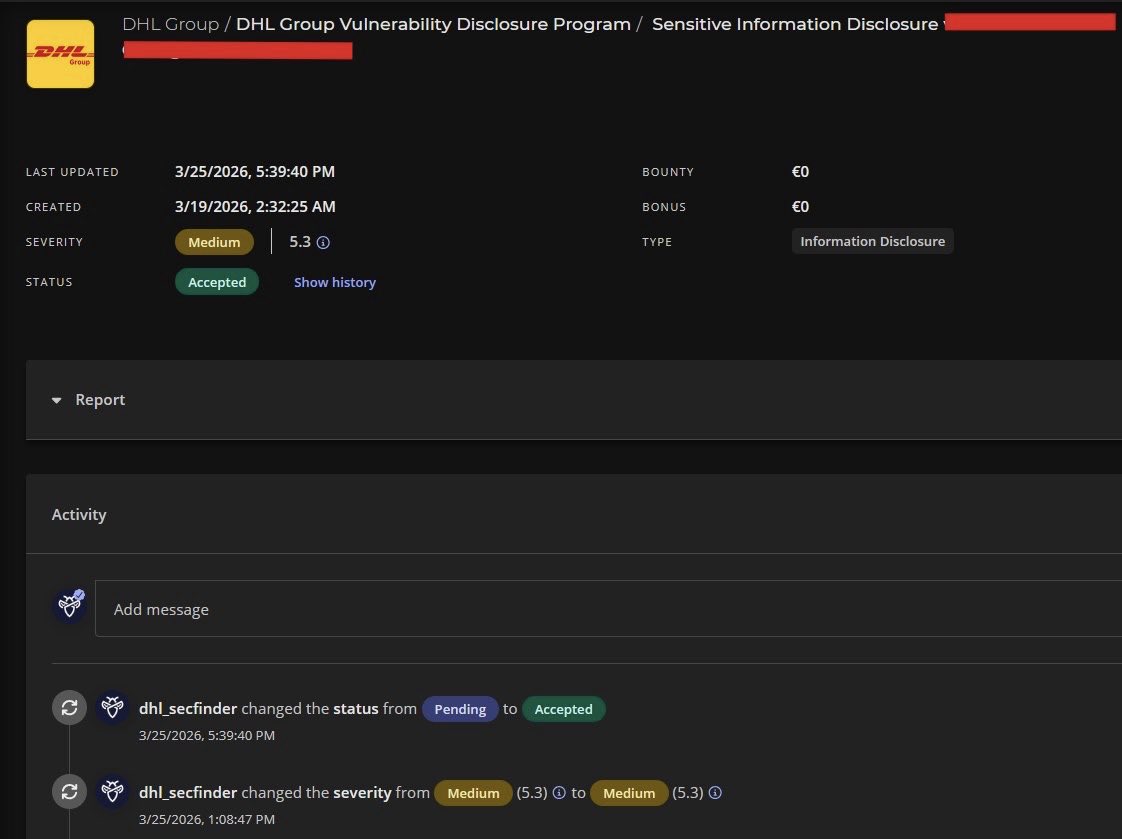Image resolution: width=1122 pixels, height=839 pixels.
Task: Click timestamp 3/25/2026, 1:08:47 PM
Action: pos(207,819)
